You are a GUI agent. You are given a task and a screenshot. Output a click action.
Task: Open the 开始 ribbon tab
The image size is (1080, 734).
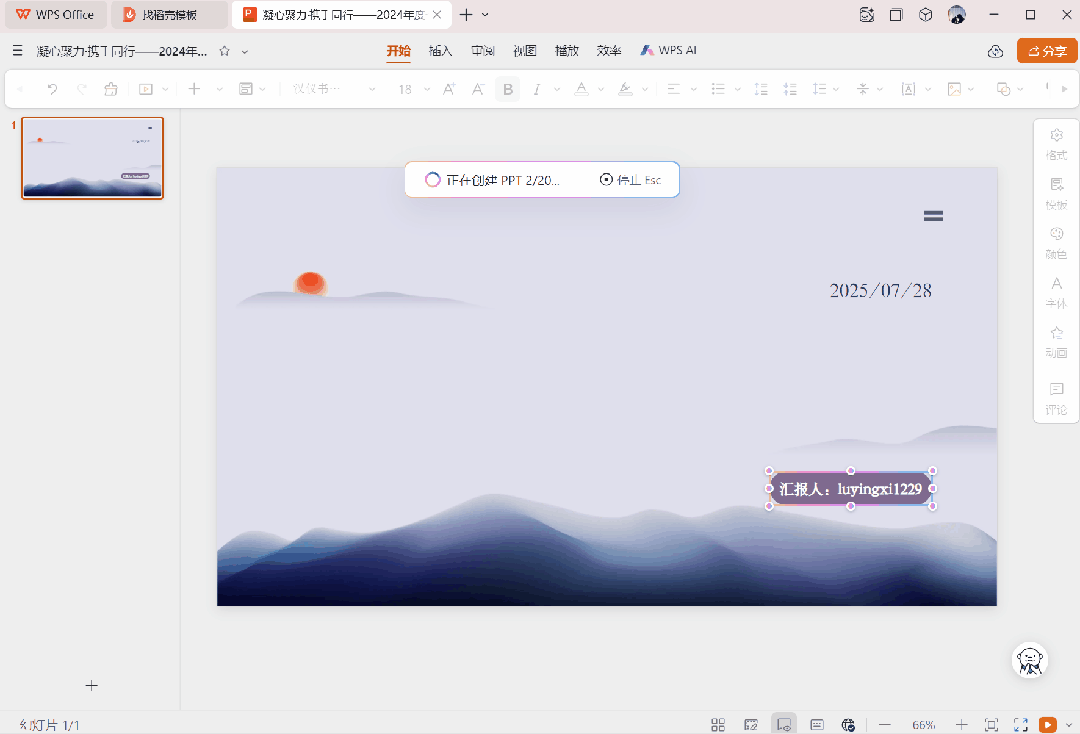pyautogui.click(x=398, y=51)
